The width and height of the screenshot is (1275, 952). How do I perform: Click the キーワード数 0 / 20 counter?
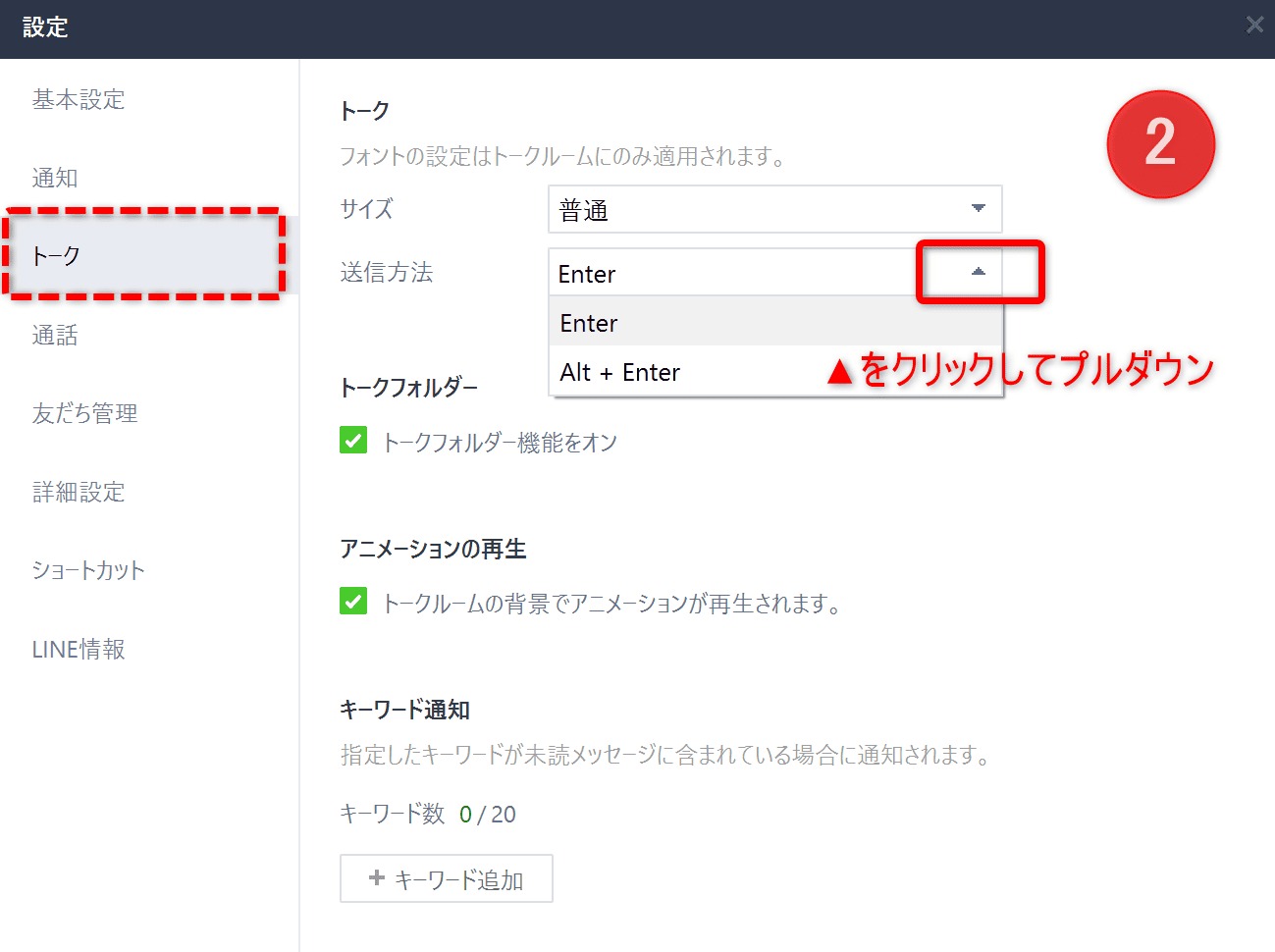click(428, 814)
